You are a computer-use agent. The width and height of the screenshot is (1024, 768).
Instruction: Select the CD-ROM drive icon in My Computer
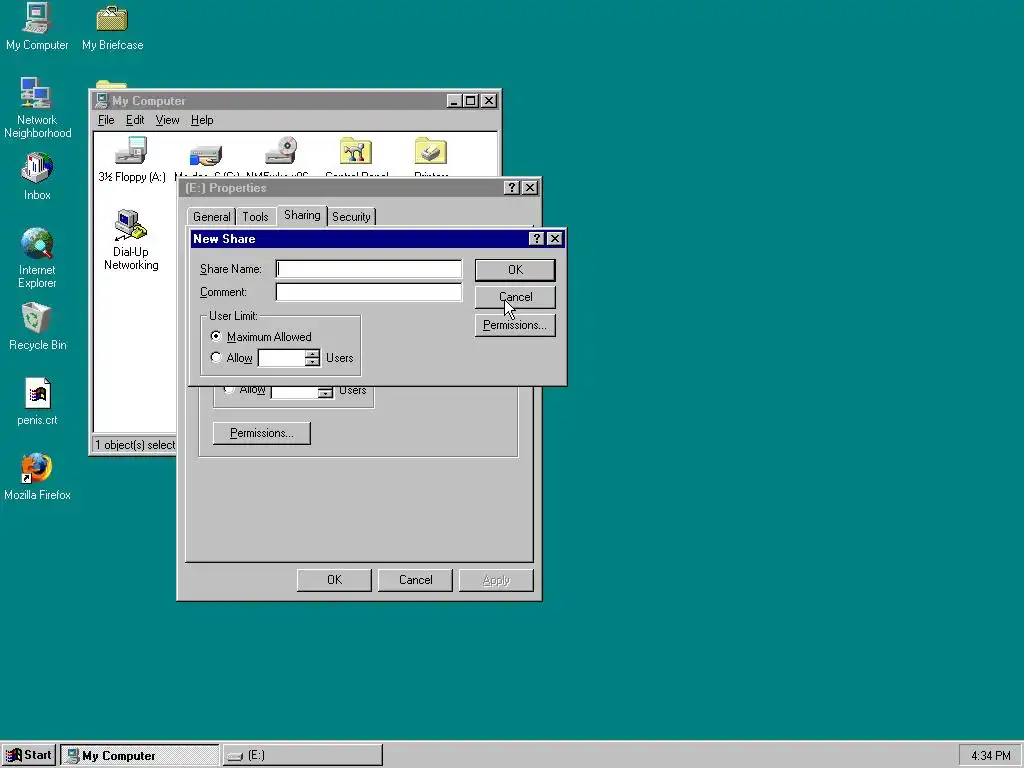click(x=281, y=152)
